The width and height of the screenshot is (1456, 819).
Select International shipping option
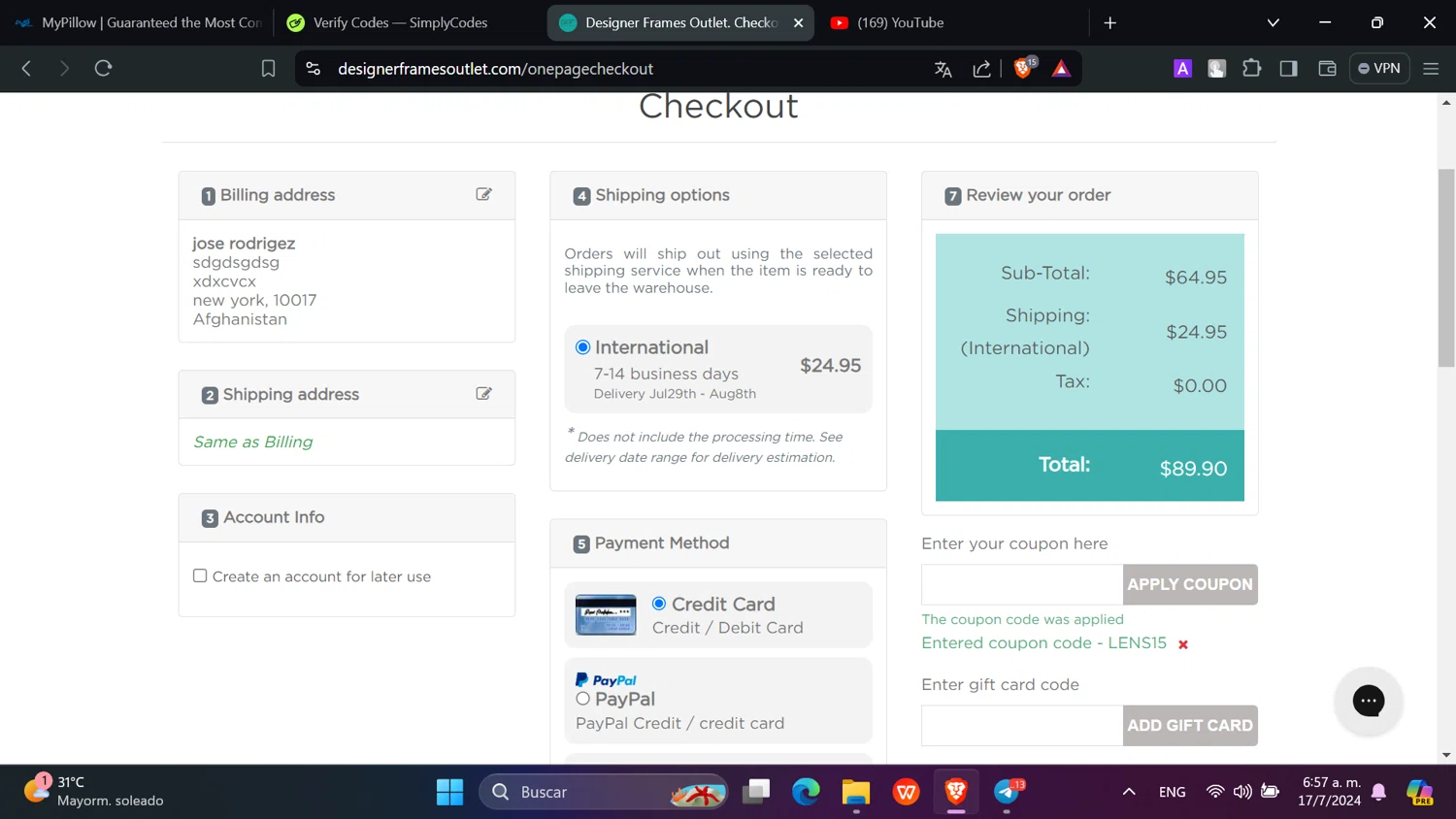coord(582,347)
